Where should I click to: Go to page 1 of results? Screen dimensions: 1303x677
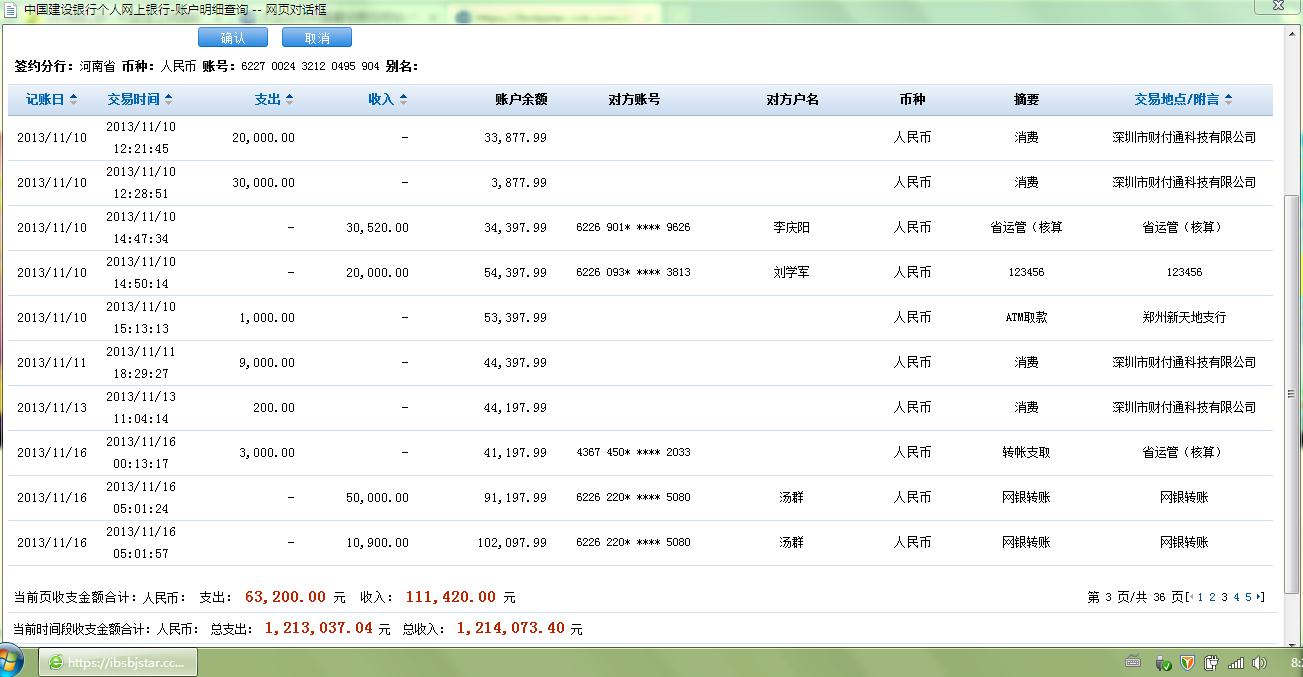(x=1200, y=597)
